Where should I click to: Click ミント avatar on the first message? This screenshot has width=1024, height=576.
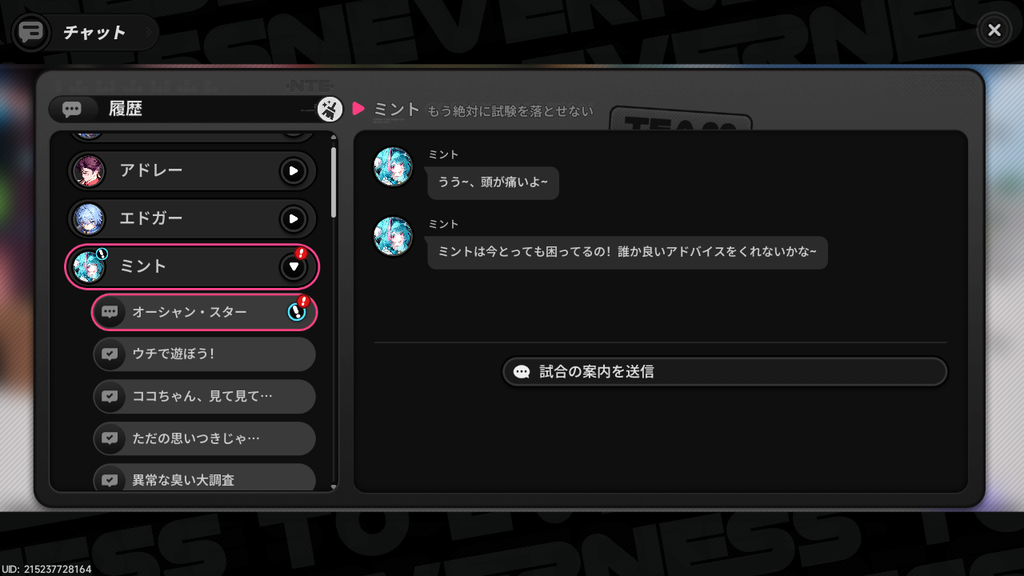393,167
